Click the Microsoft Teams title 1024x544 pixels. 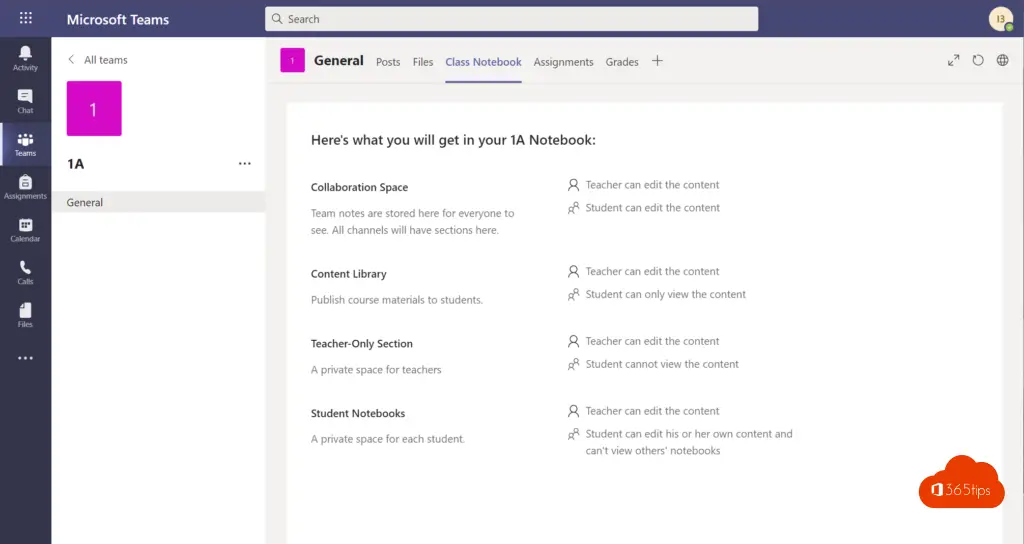[x=118, y=20]
